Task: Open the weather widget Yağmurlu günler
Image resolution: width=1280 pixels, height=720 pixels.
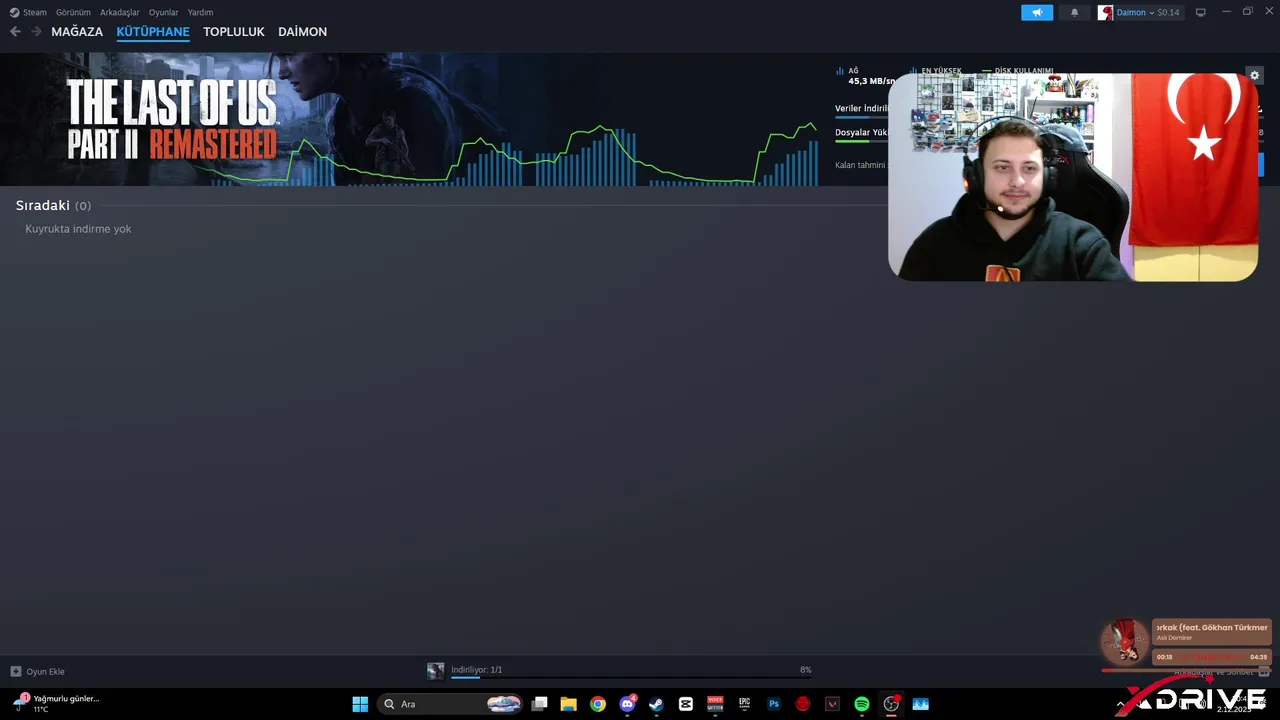Action: tap(57, 703)
